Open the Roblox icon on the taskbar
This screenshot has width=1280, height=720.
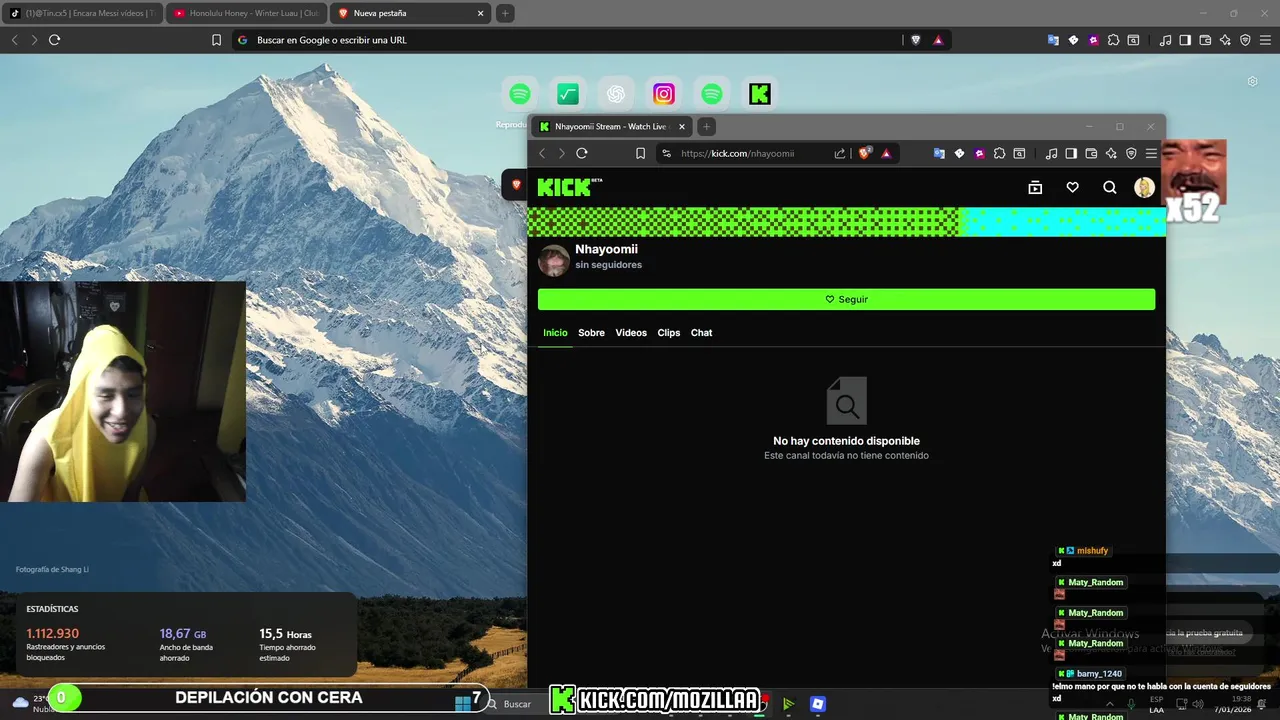click(x=818, y=704)
